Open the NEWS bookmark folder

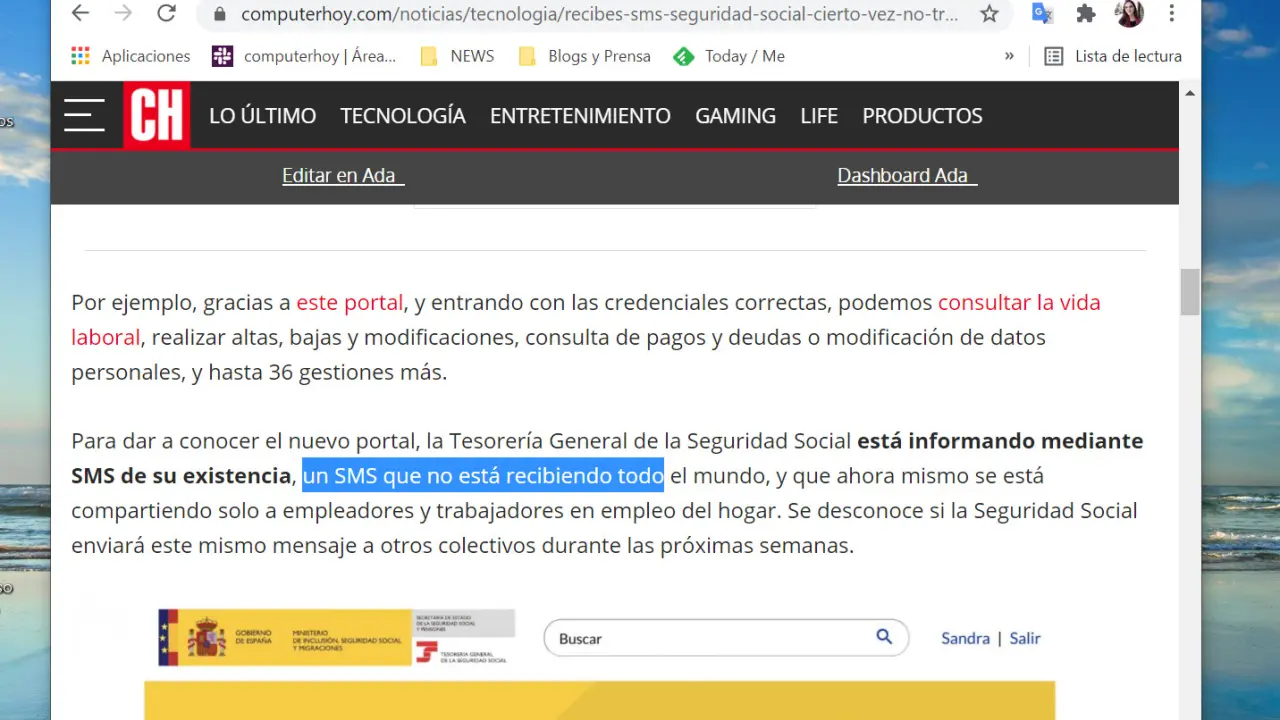(458, 56)
